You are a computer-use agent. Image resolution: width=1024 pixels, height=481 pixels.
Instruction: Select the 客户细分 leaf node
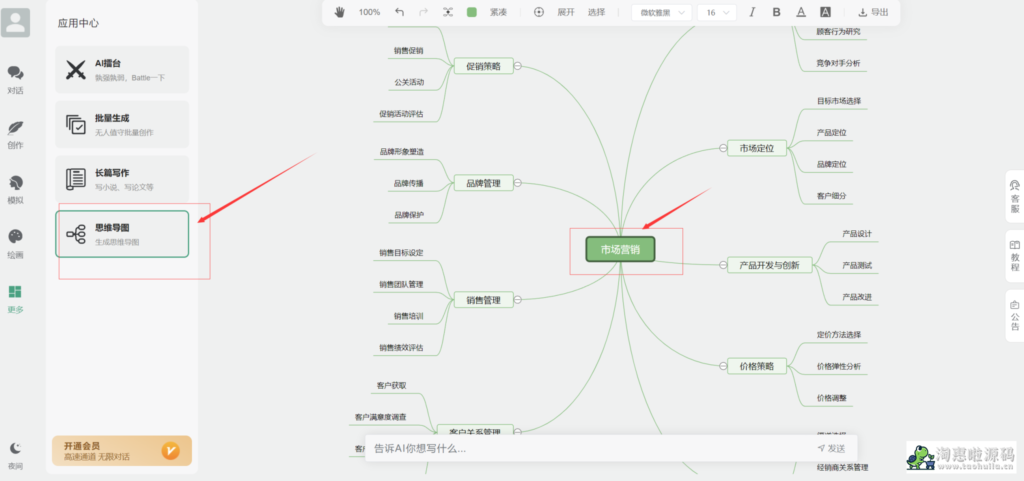pos(831,196)
